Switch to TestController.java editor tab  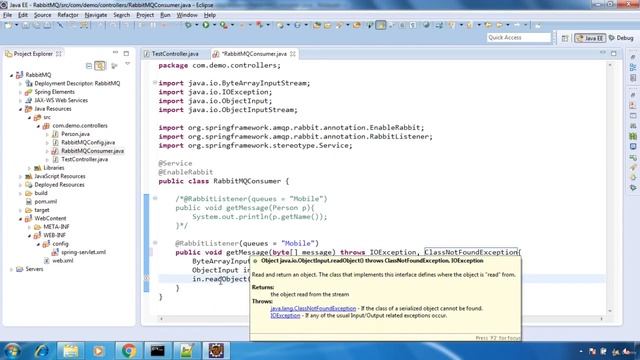pyautogui.click(x=175, y=54)
